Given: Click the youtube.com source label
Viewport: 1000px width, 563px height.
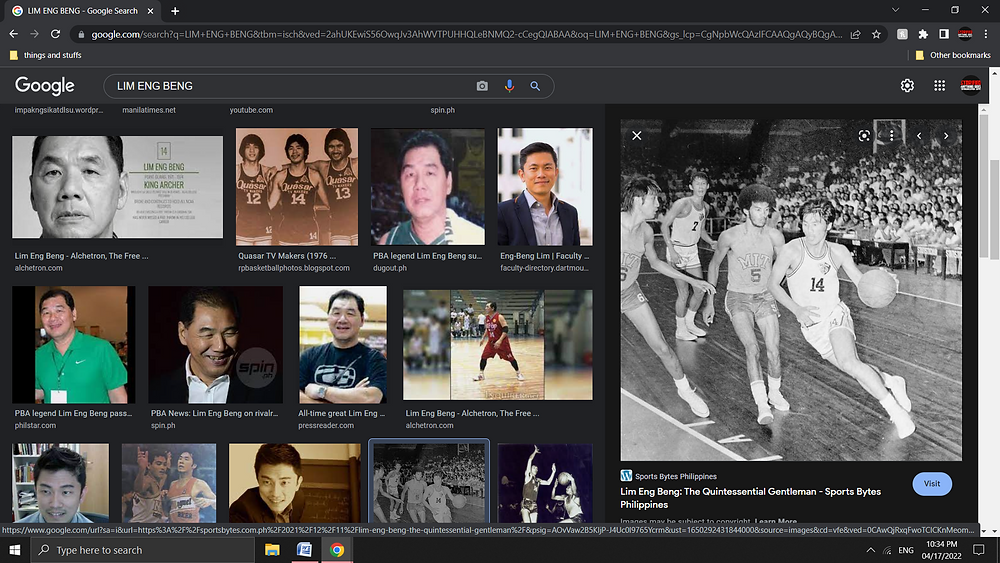Looking at the screenshot, I should (251, 110).
